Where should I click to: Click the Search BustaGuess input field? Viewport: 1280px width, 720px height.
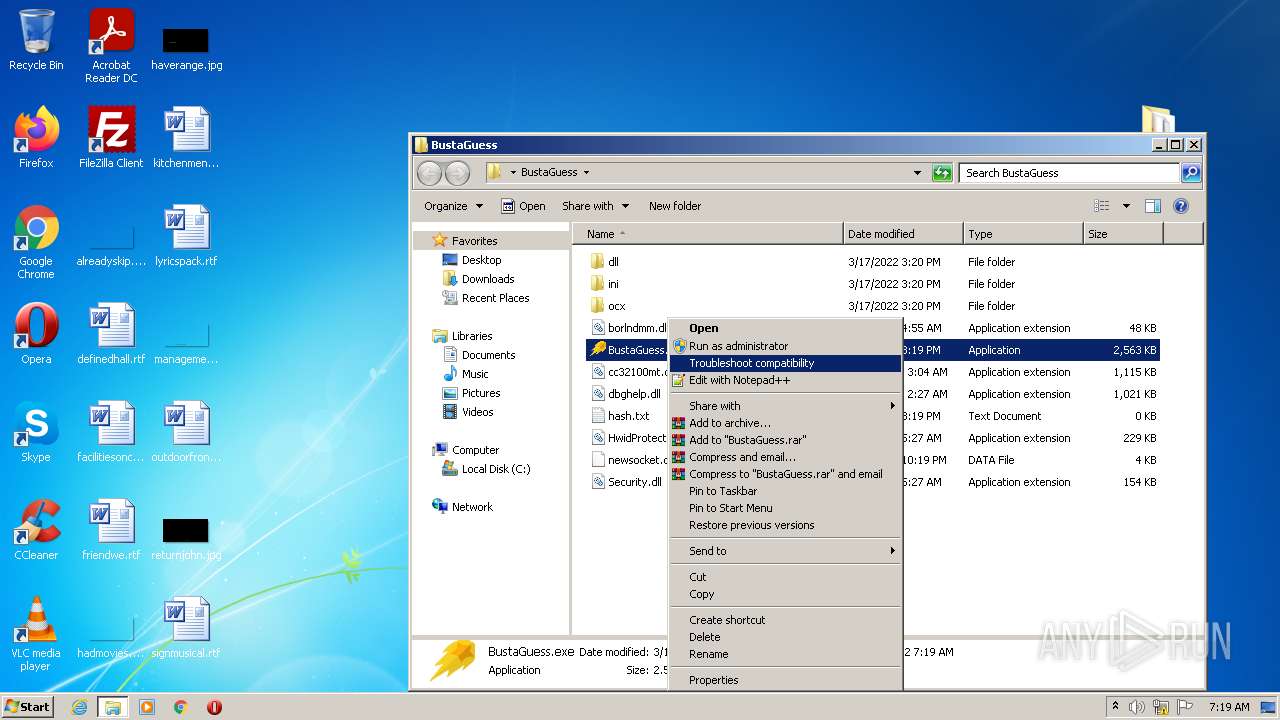pyautogui.click(x=1069, y=173)
